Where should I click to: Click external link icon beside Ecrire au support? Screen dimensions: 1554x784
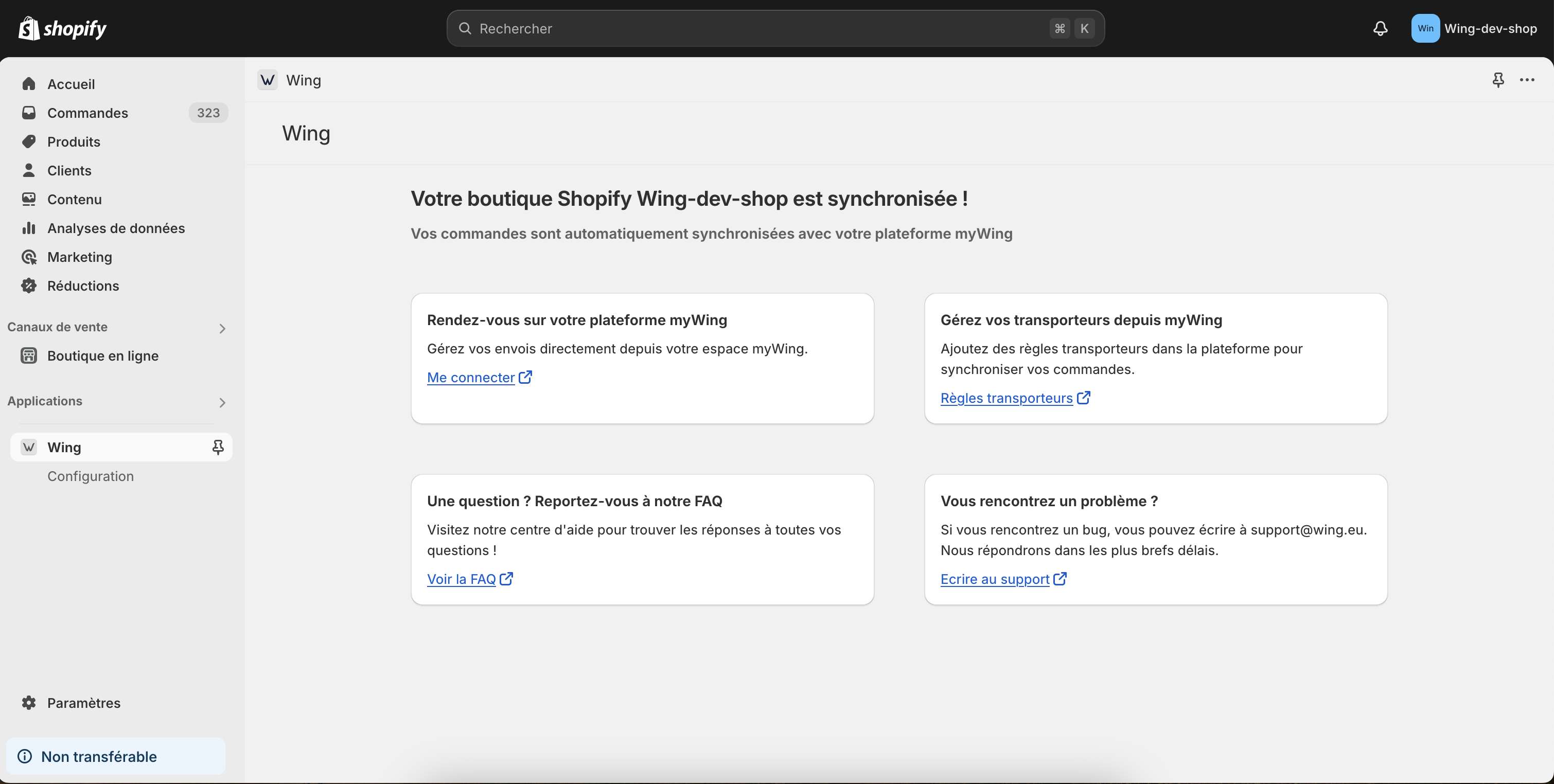click(1060, 578)
